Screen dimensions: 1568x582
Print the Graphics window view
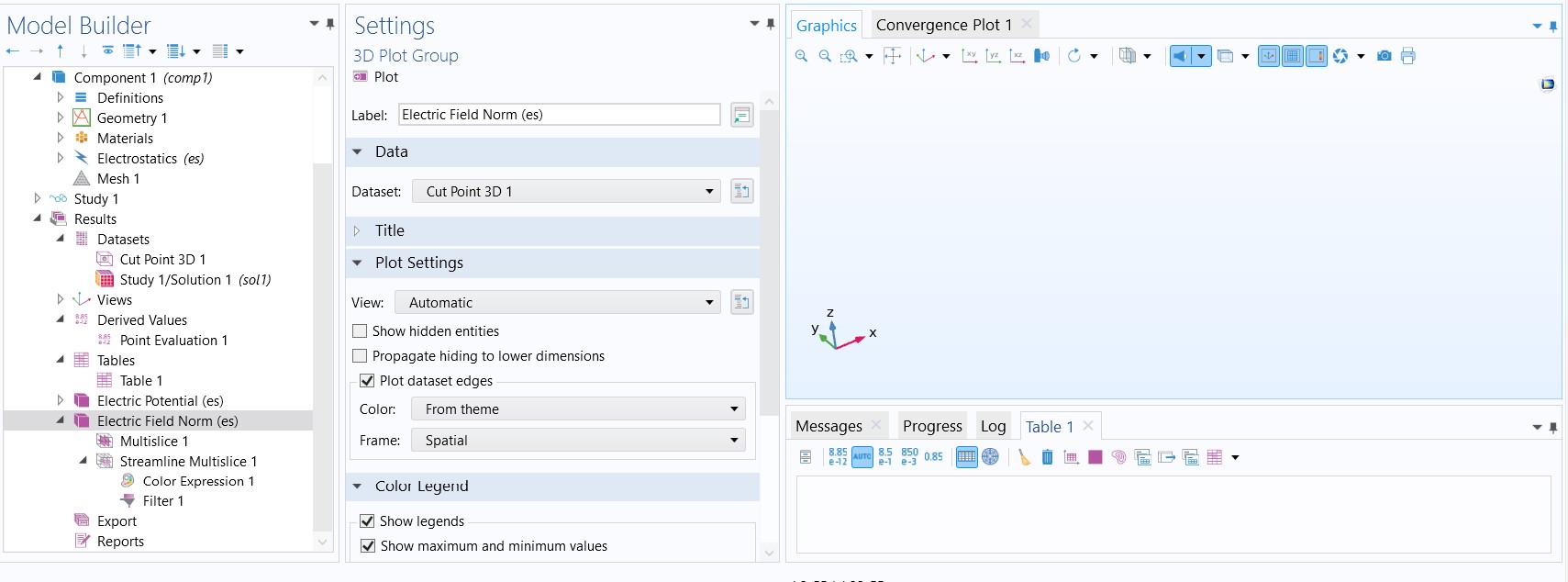(x=1407, y=56)
